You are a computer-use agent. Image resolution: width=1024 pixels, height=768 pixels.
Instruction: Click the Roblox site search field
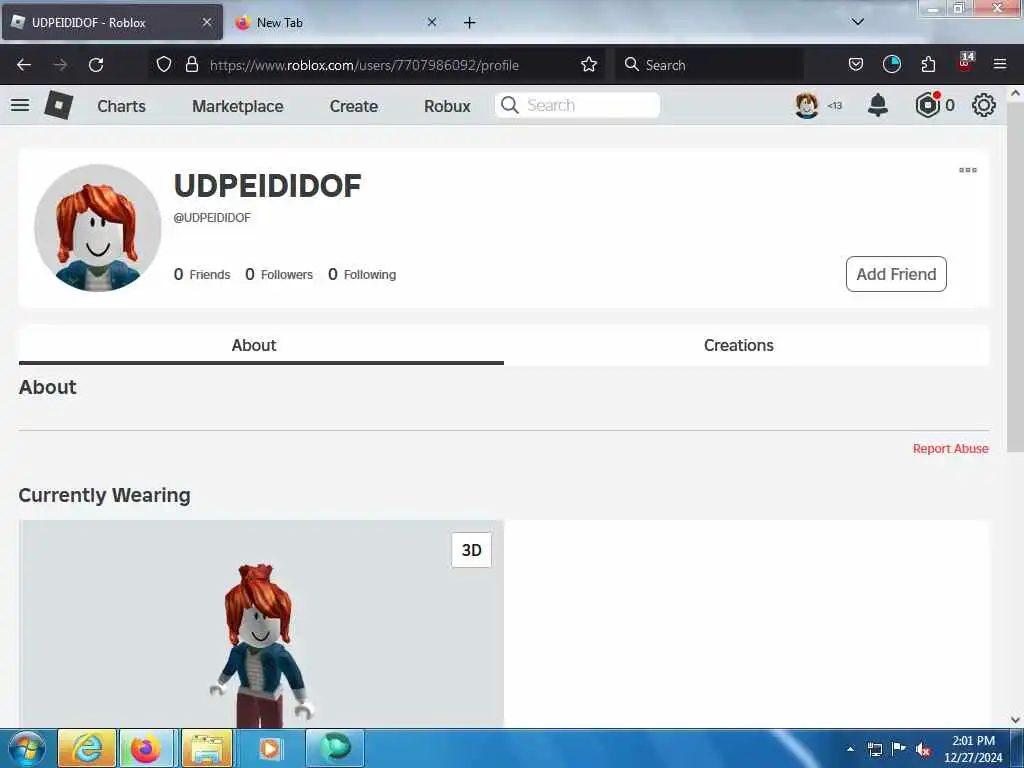click(577, 105)
